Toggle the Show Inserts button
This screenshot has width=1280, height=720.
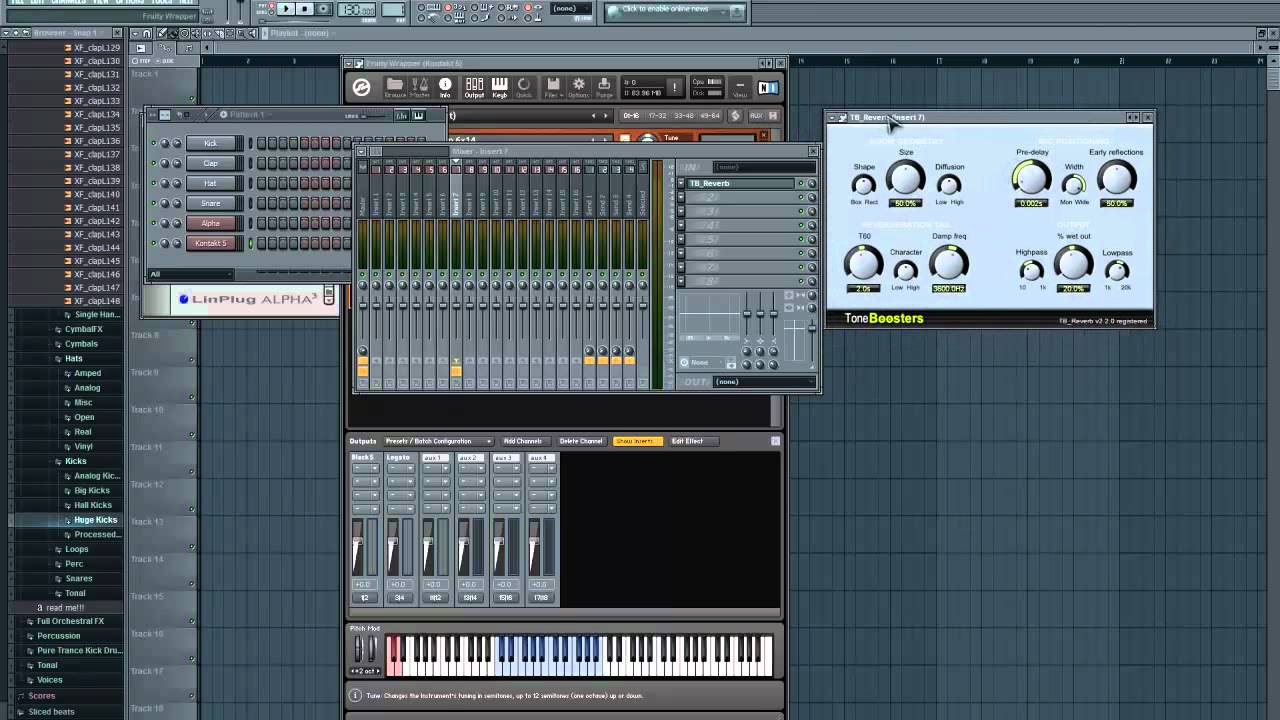click(x=638, y=441)
